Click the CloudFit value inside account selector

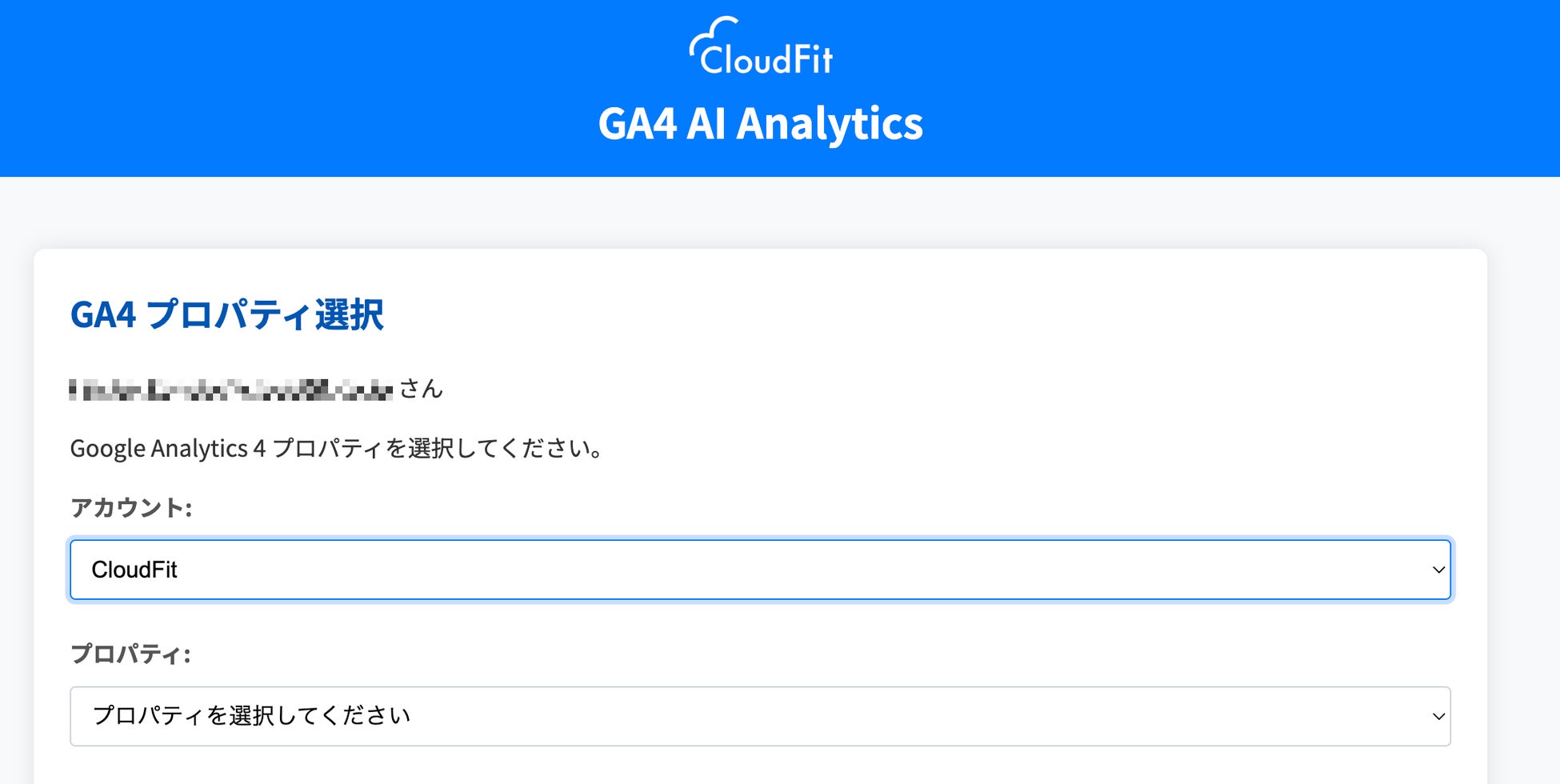(134, 570)
